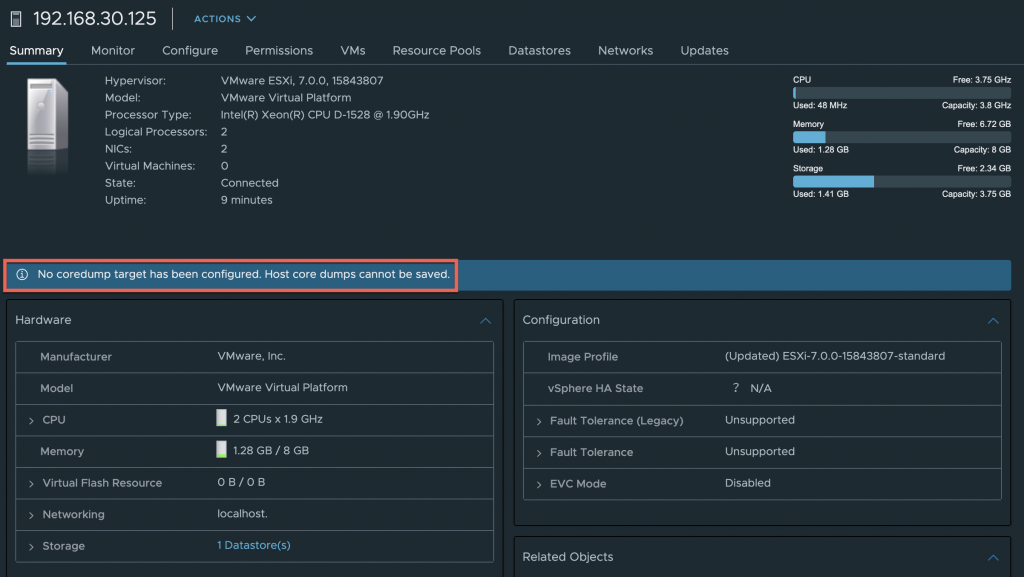Open the Actions dropdown menu
Screen dimensions: 1024x577
(x=224, y=19)
